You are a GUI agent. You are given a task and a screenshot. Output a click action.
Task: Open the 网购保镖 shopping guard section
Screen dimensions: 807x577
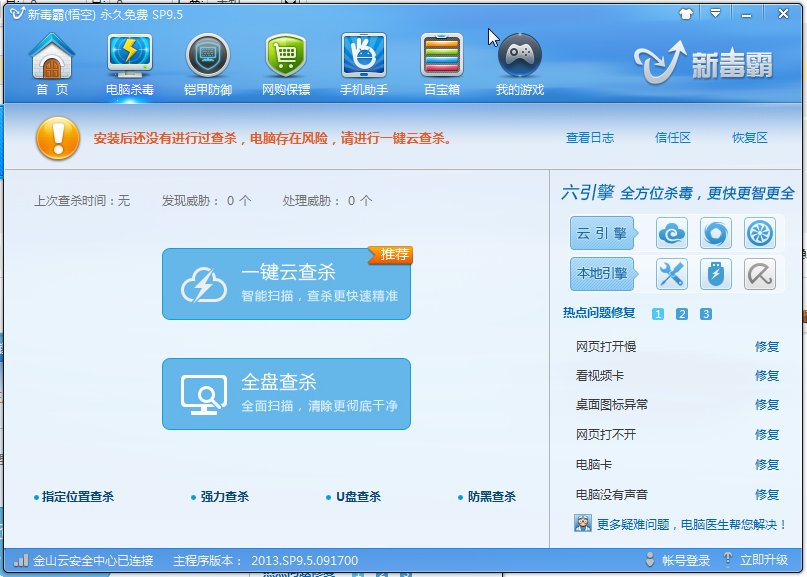tap(286, 64)
